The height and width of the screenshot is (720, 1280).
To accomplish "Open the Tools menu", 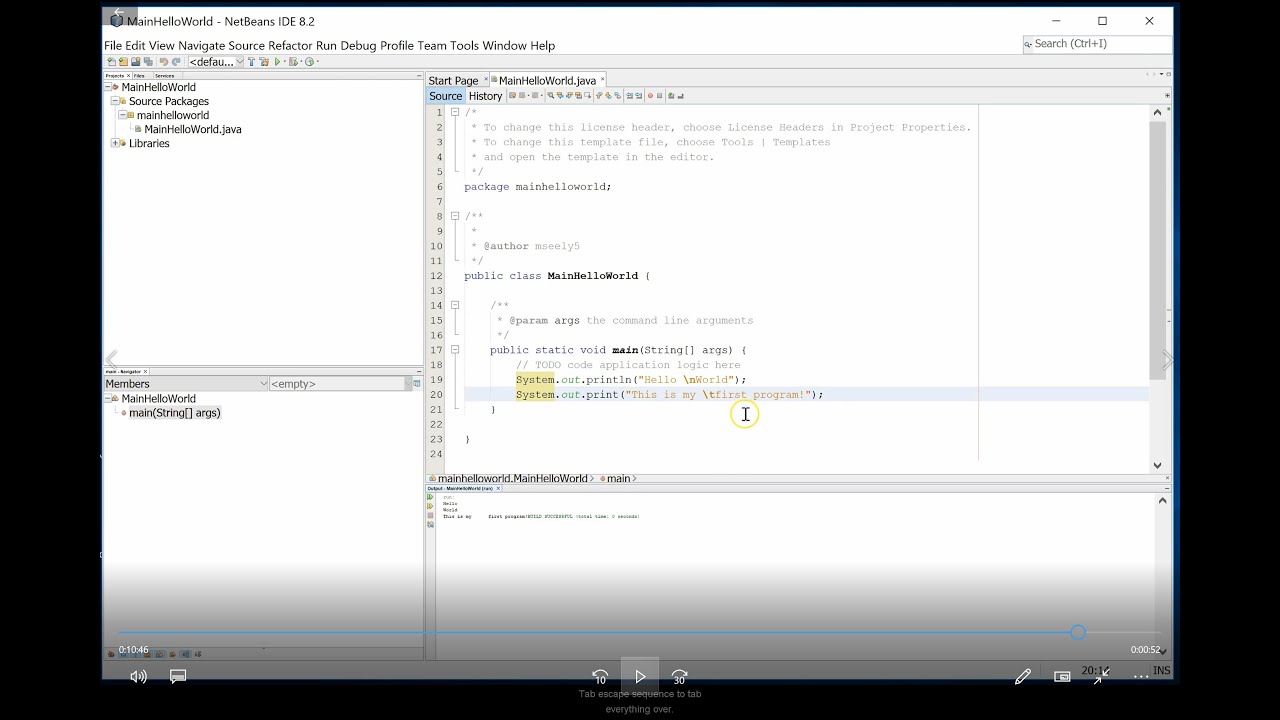I will 464,45.
